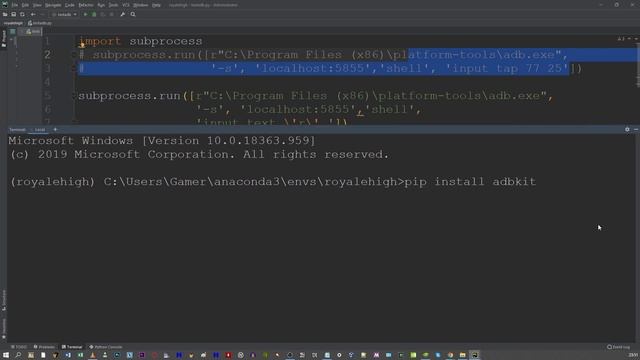Select the Local terminal session tab
The image size is (640, 360).
click(39, 130)
